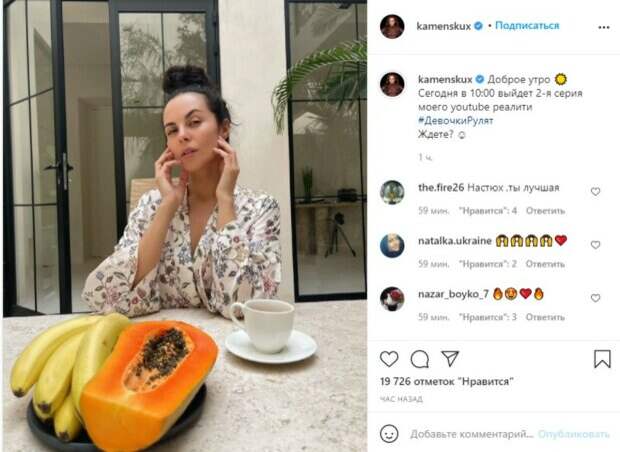The width and height of the screenshot is (620, 452).
Task: Open kamenskux profile avatar in header
Action: (392, 26)
